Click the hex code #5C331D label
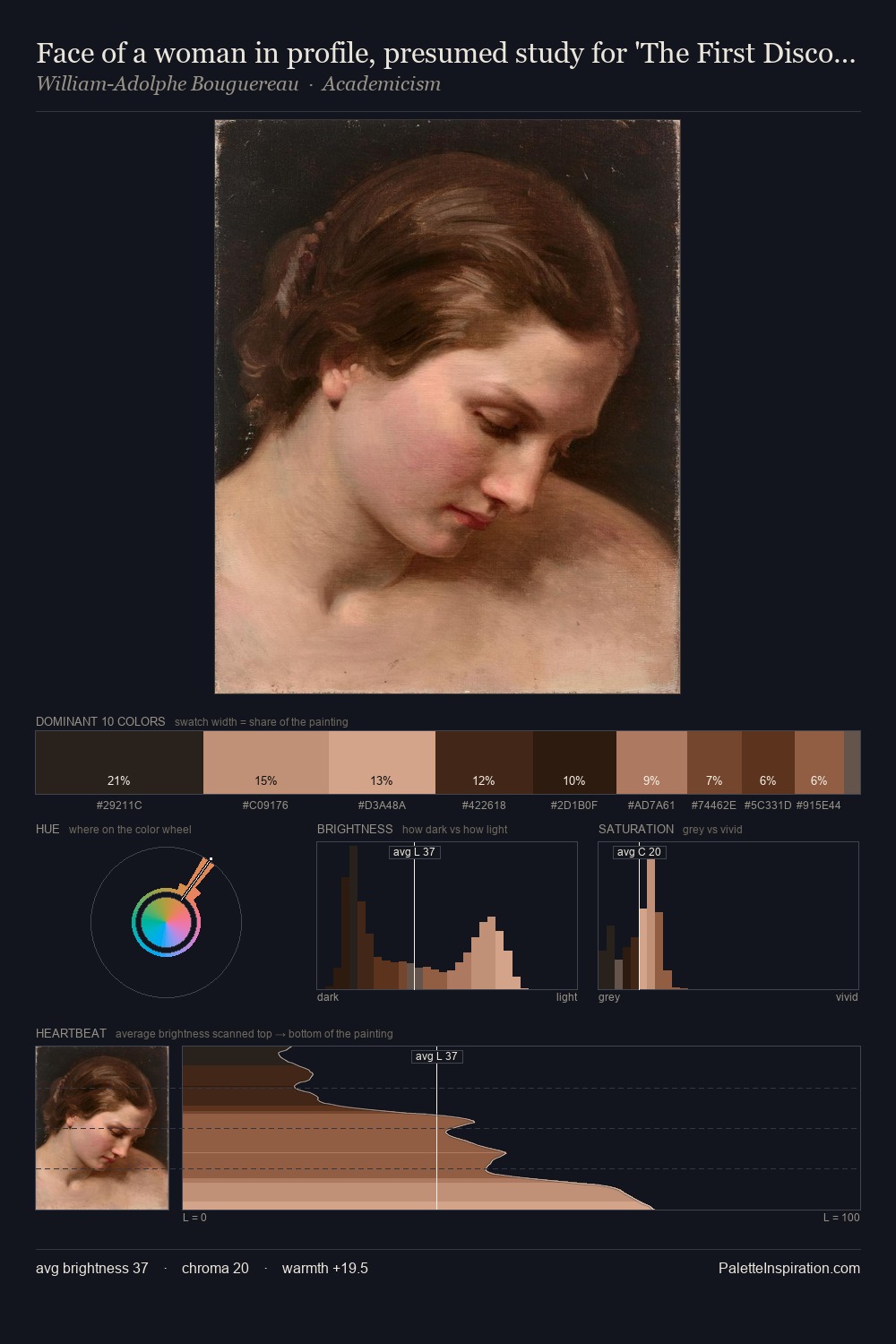The width and height of the screenshot is (896, 1344). tap(768, 806)
